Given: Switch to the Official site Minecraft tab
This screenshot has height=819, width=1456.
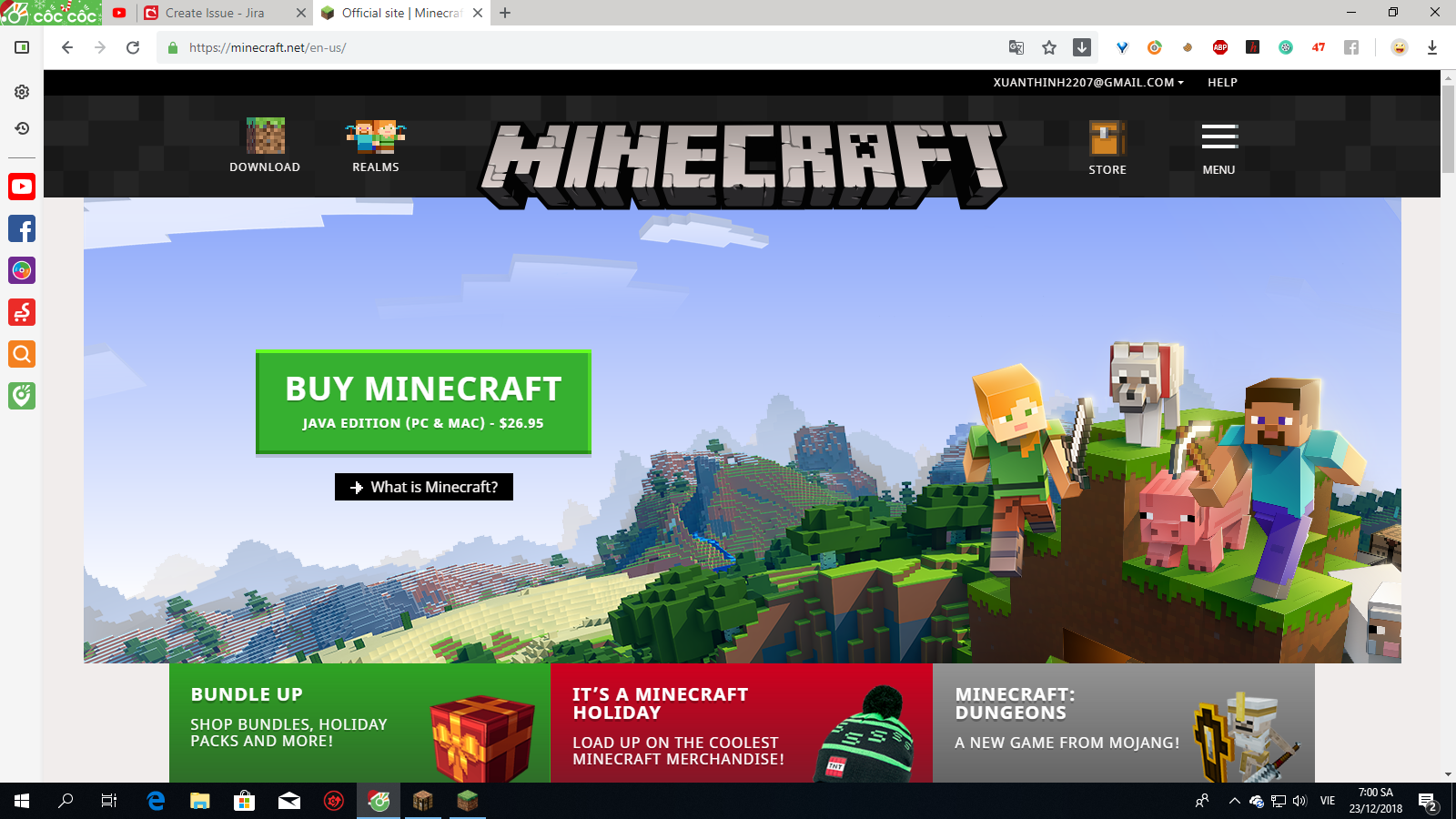Looking at the screenshot, I should (401, 13).
